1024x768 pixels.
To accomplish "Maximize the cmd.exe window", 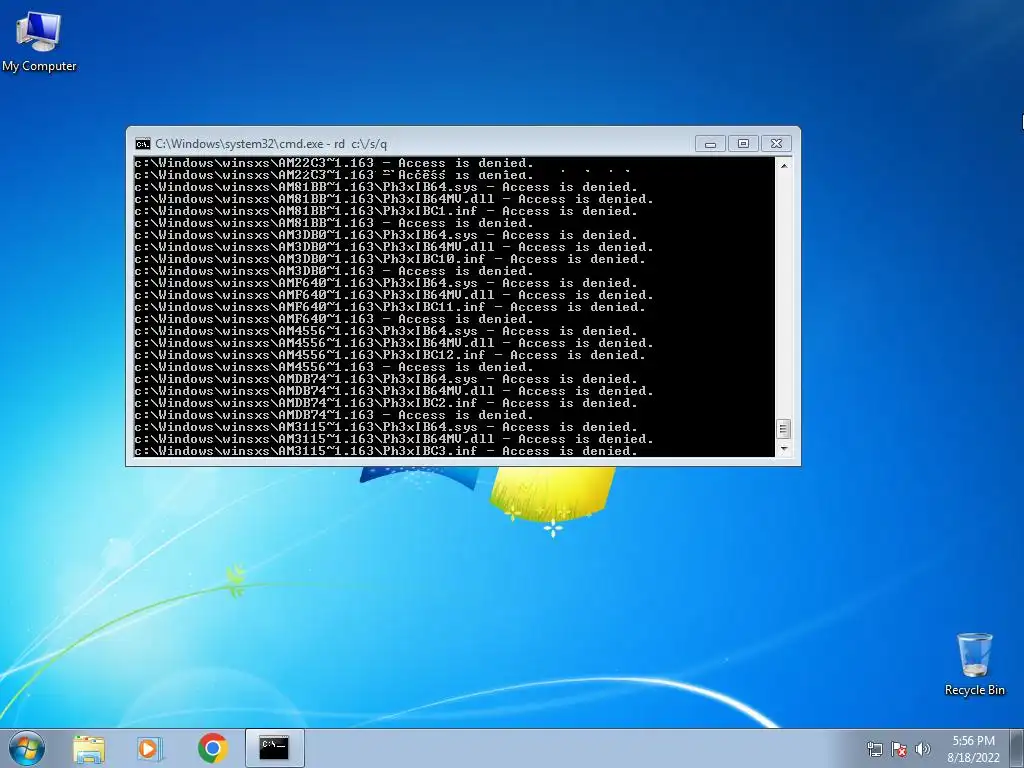I will pos(743,144).
